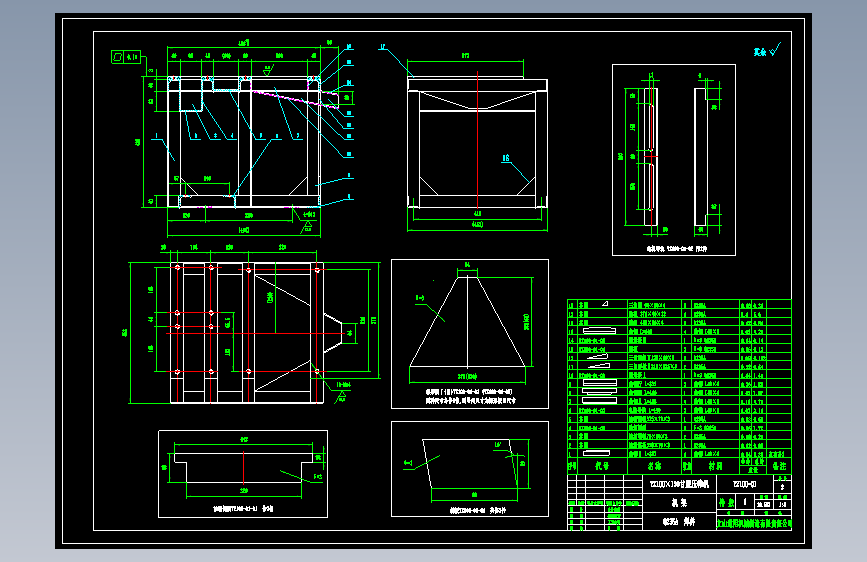Click the 其余 surface roughness note
The width and height of the screenshot is (867, 562).
coord(767,50)
